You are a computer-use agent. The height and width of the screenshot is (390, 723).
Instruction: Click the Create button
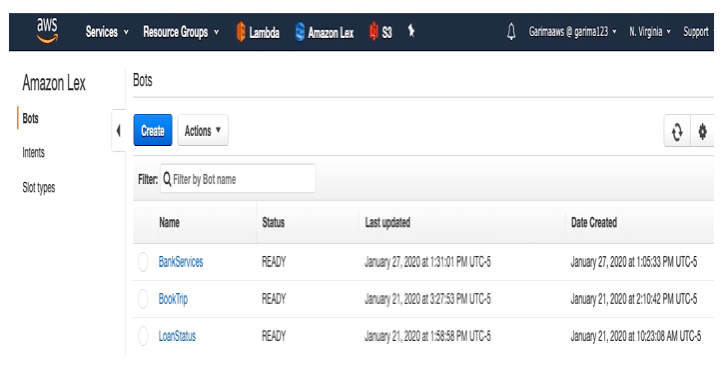153,130
